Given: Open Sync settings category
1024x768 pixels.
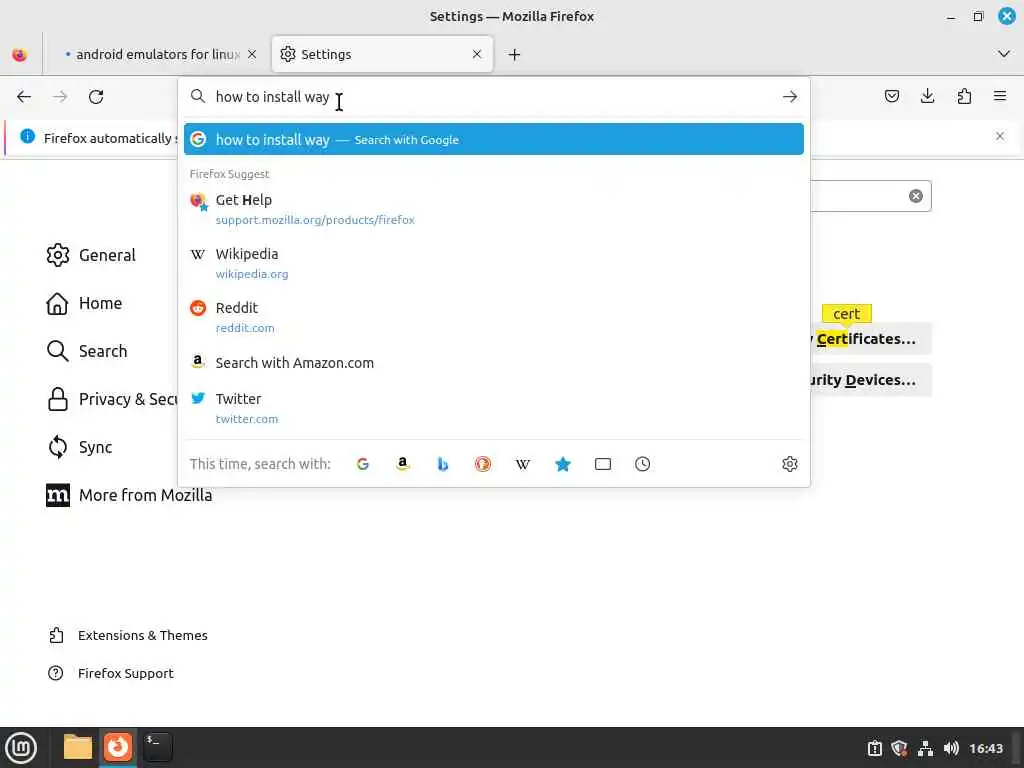Looking at the screenshot, I should coord(80,447).
